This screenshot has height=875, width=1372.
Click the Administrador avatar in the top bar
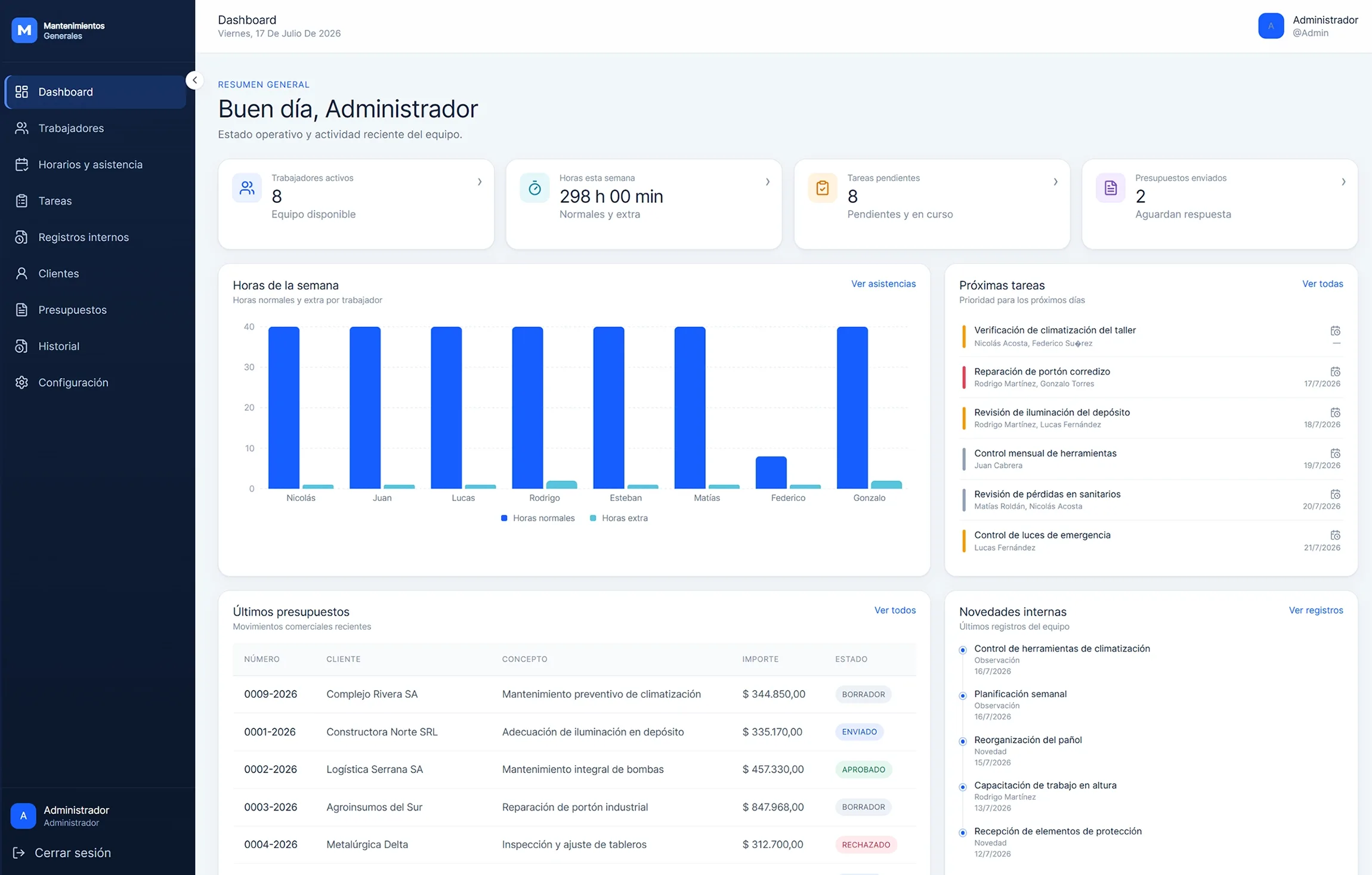1271,26
